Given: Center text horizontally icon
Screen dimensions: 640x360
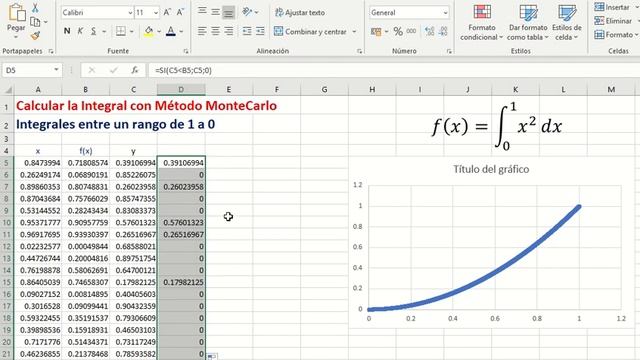Looking at the screenshot, I should point(215,31).
